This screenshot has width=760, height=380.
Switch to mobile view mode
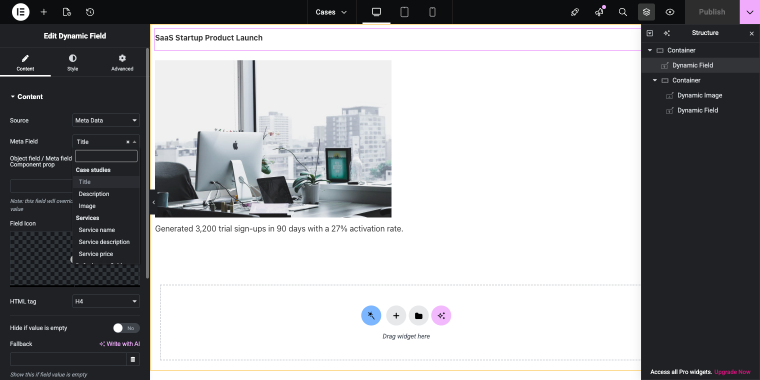(432, 12)
